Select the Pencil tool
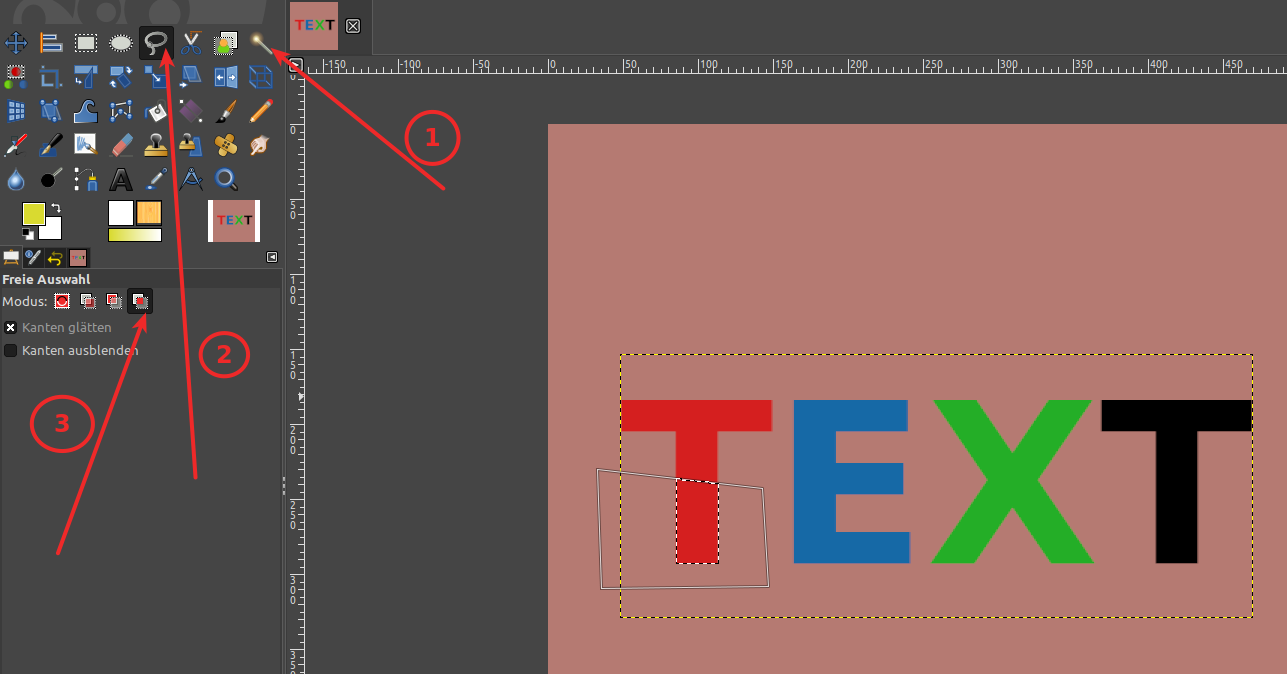This screenshot has height=674, width=1287. tap(261, 111)
